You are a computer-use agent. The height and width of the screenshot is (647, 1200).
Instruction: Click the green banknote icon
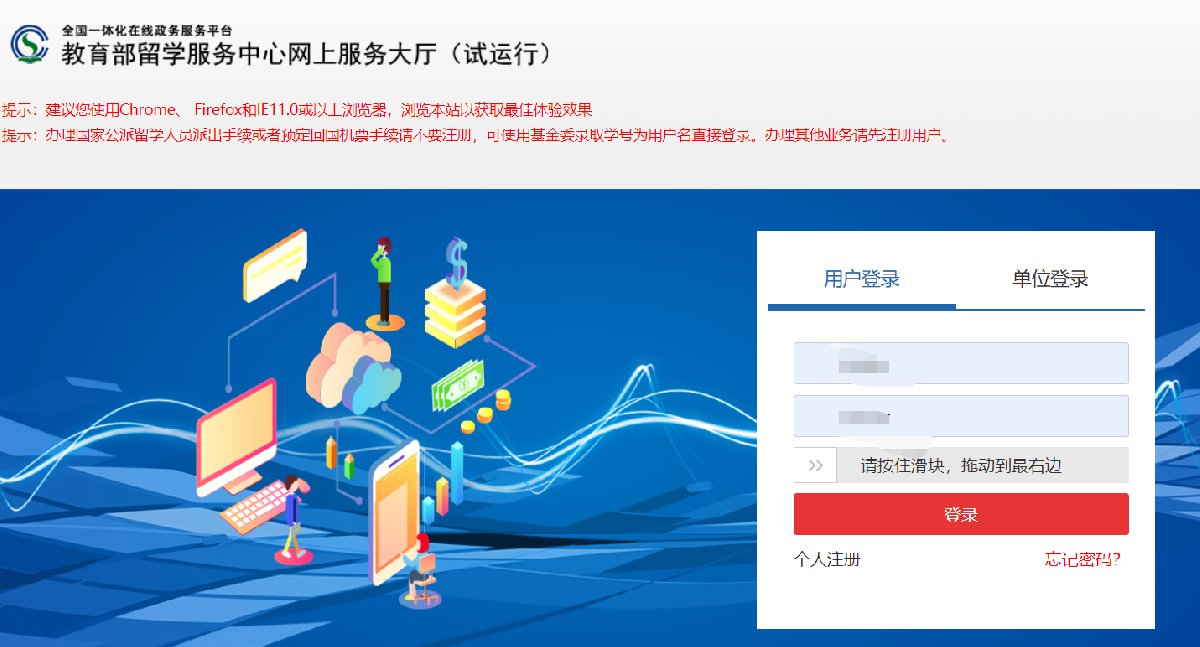click(458, 386)
